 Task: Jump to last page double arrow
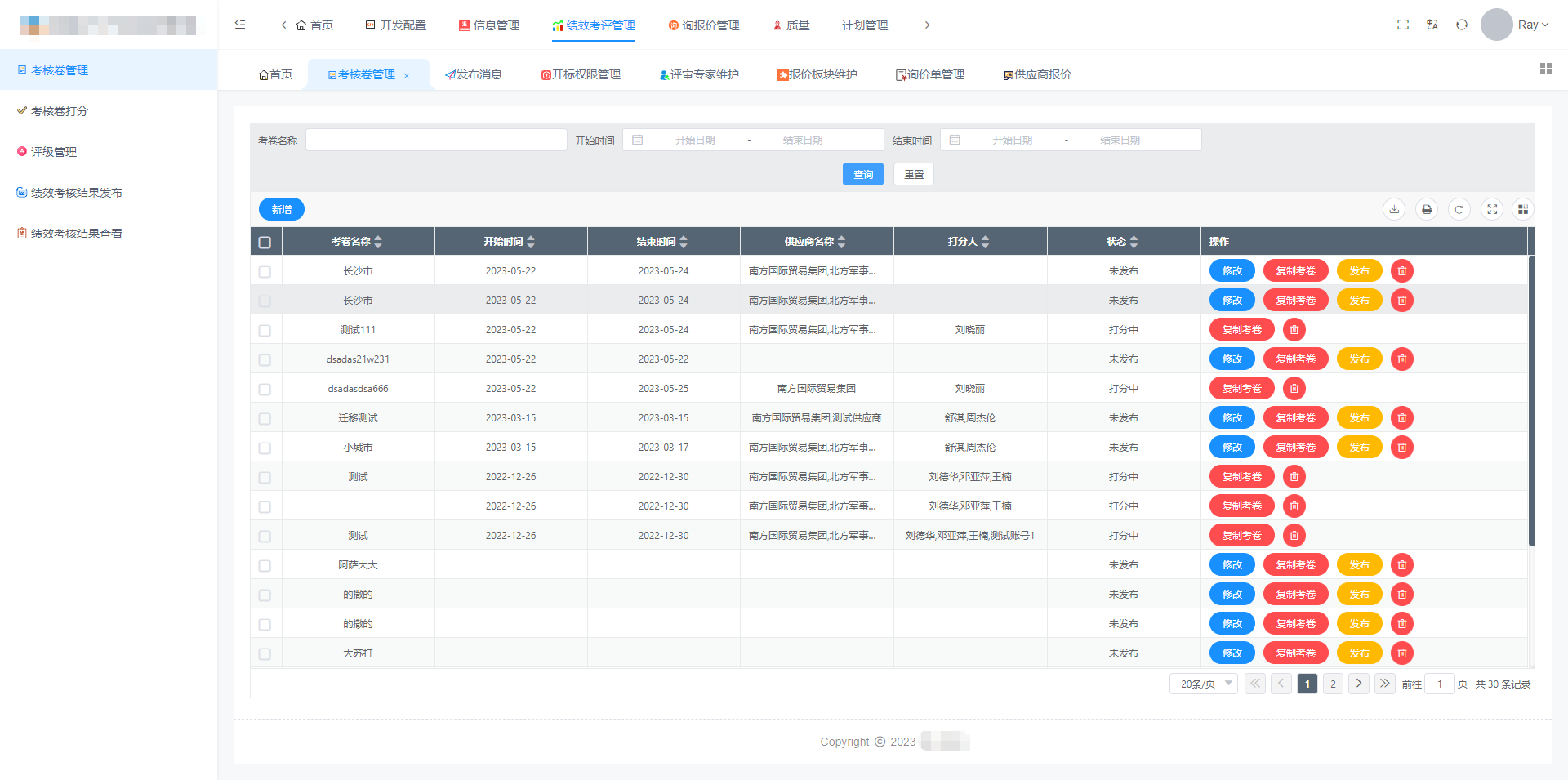tap(1385, 684)
